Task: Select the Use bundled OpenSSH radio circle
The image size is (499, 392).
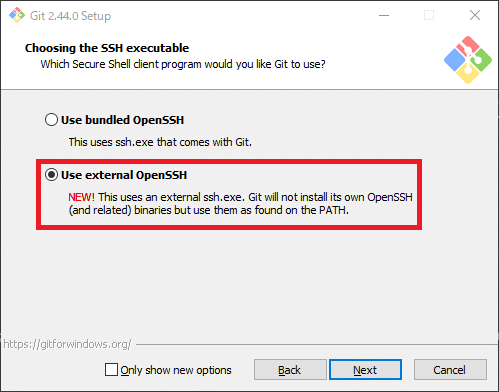Action: 51,120
